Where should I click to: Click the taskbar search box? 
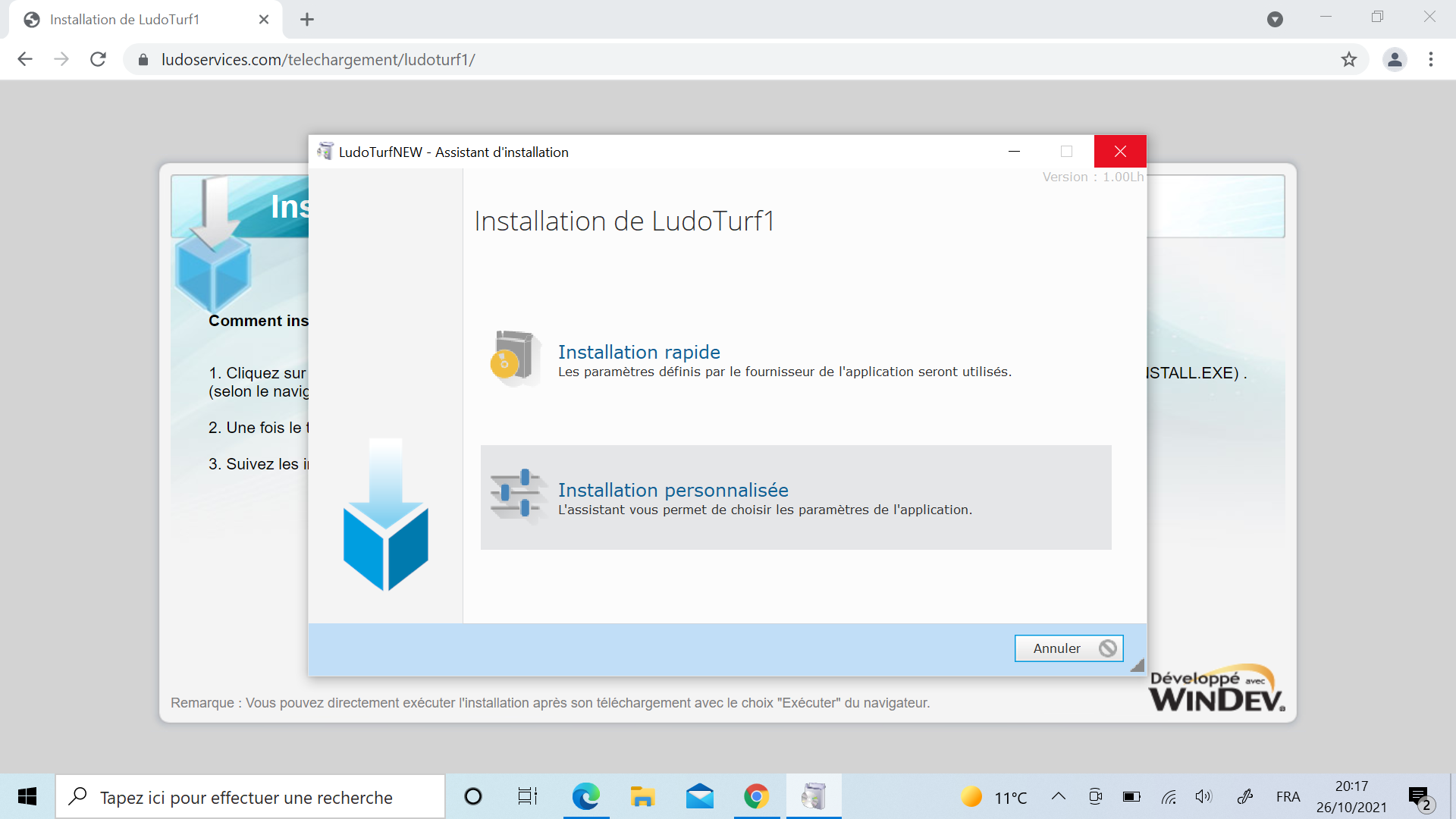click(250, 797)
